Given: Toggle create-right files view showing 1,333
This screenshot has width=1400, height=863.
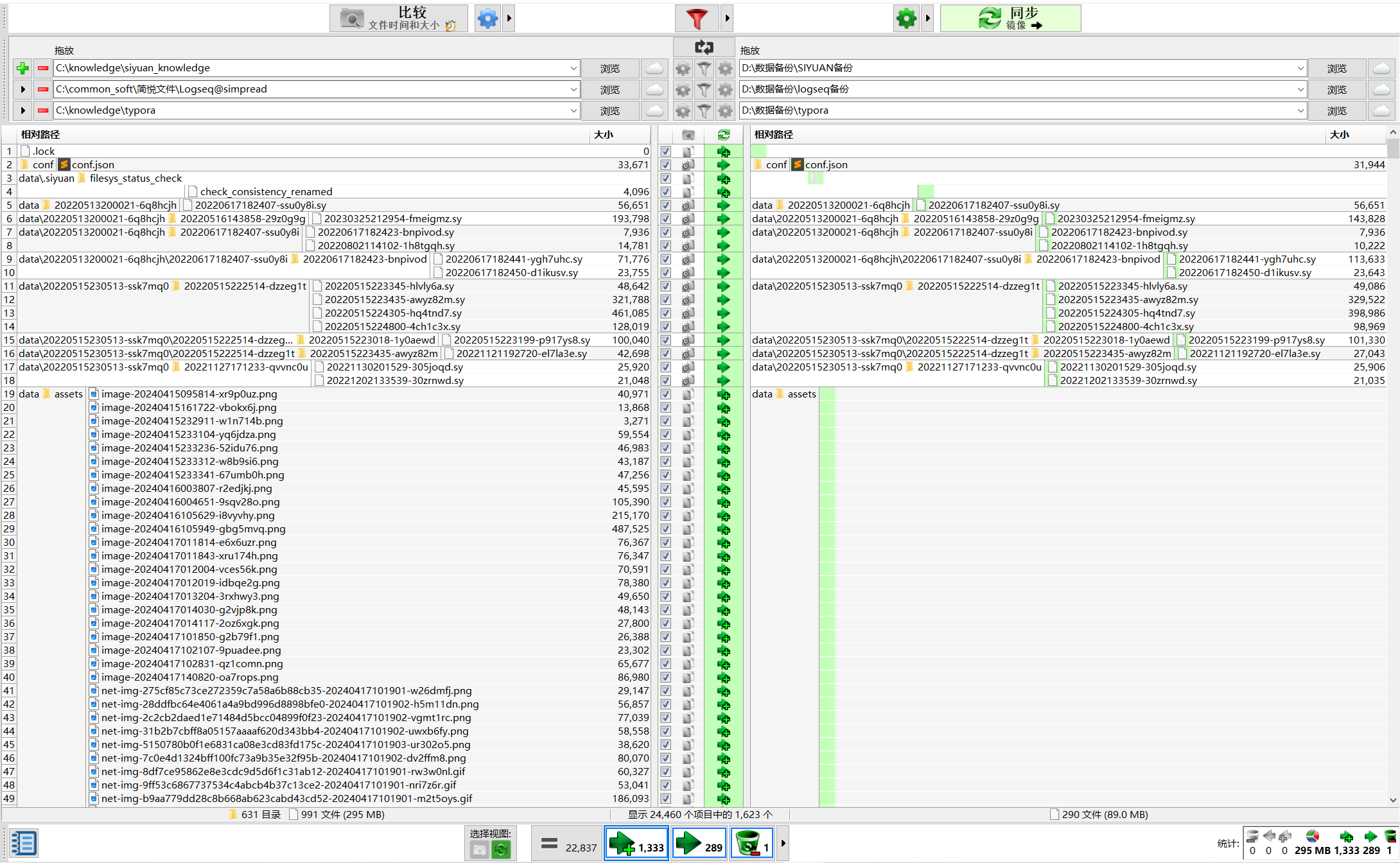Looking at the screenshot, I should (x=636, y=843).
